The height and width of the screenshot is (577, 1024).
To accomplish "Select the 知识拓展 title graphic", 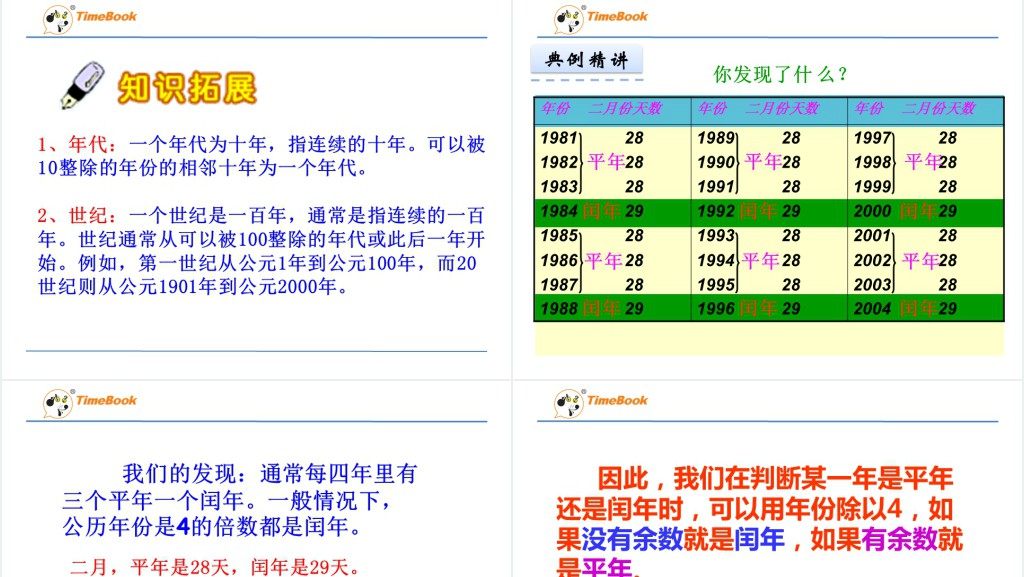I will pyautogui.click(x=187, y=88).
